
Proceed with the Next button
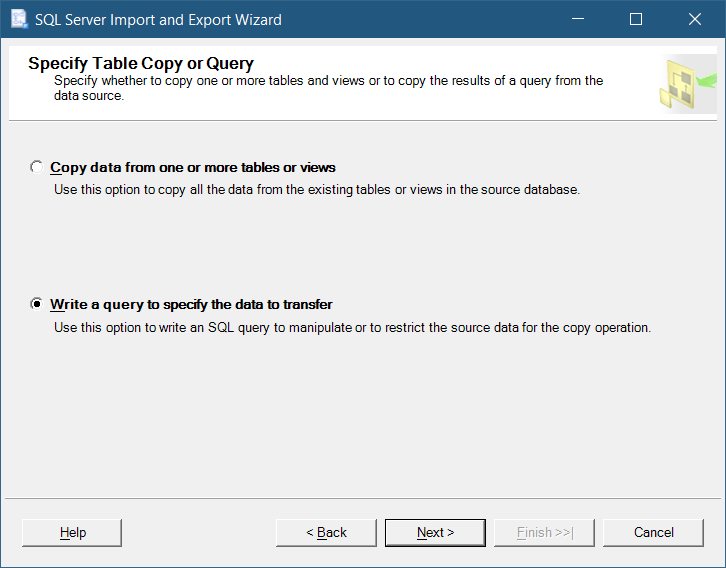(x=435, y=532)
